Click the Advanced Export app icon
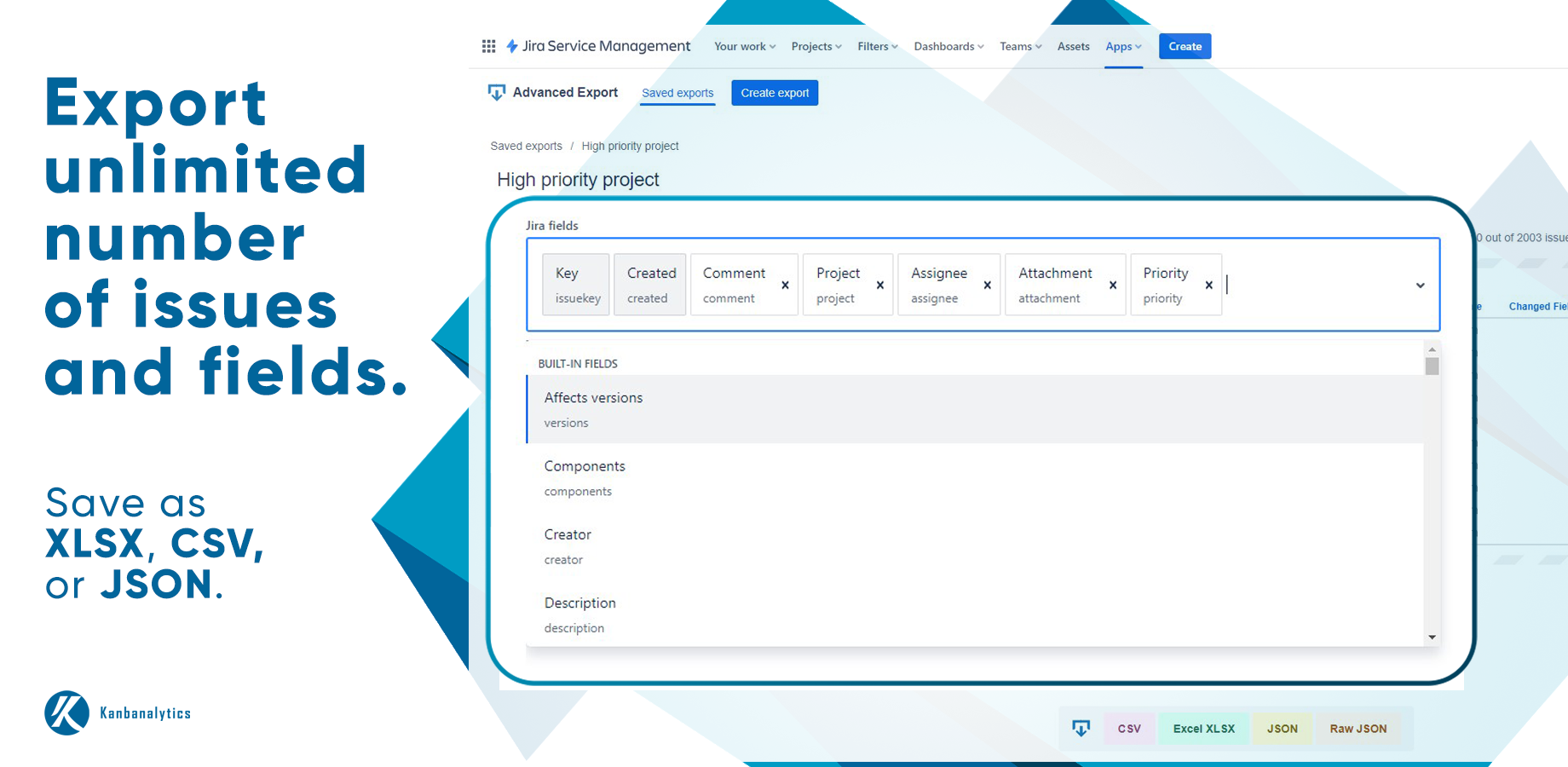This screenshot has width=1568, height=767. pos(496,92)
